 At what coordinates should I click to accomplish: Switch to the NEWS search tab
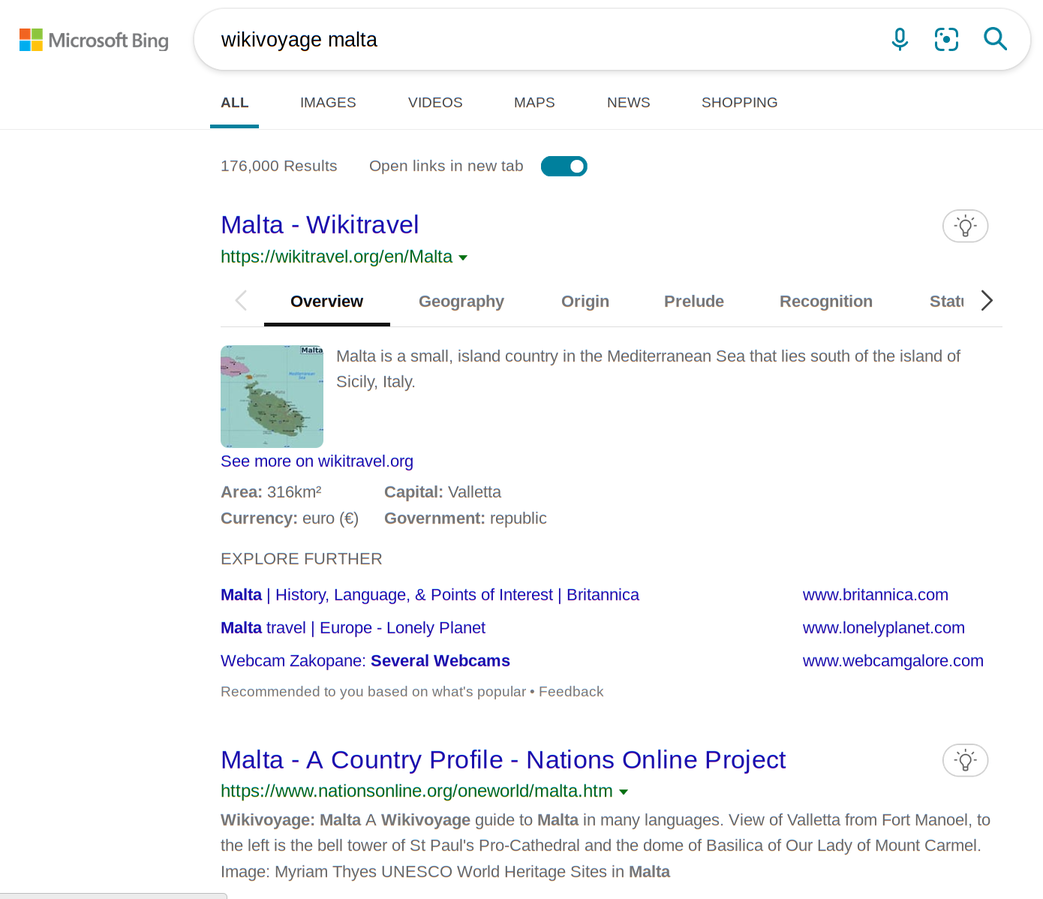[629, 102]
